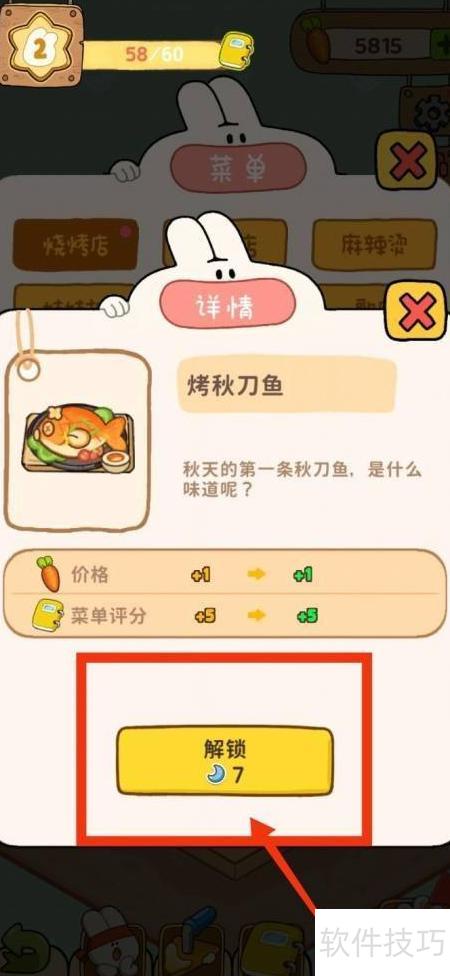Click the carrot icon beside 价格
This screenshot has height=976, width=450.
(x=48, y=573)
